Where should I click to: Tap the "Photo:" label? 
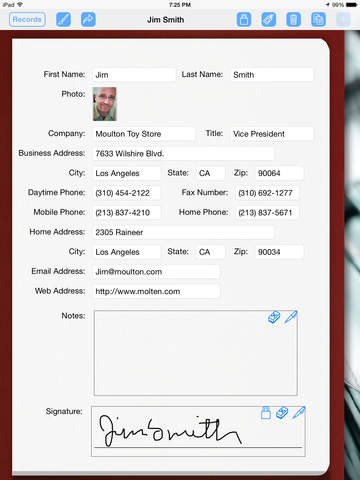73,94
